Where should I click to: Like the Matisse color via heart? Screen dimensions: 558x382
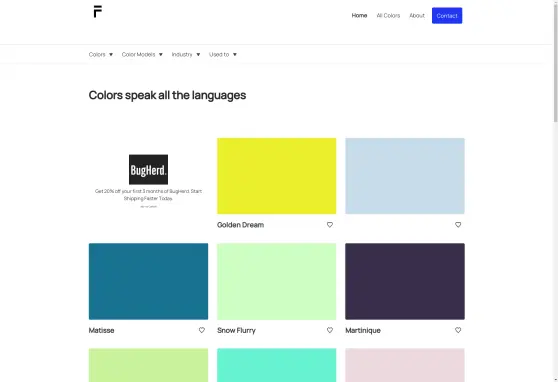[202, 330]
